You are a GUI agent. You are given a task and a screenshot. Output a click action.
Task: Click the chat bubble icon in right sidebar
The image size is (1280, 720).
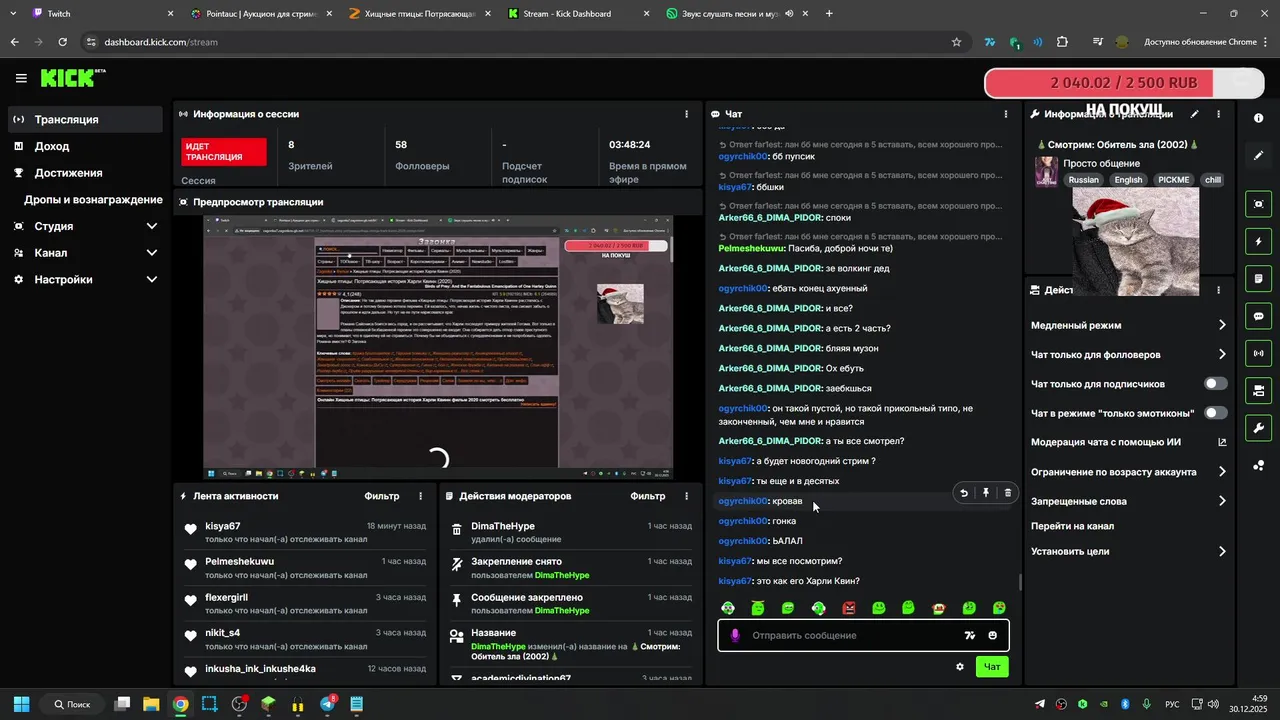point(1258,316)
